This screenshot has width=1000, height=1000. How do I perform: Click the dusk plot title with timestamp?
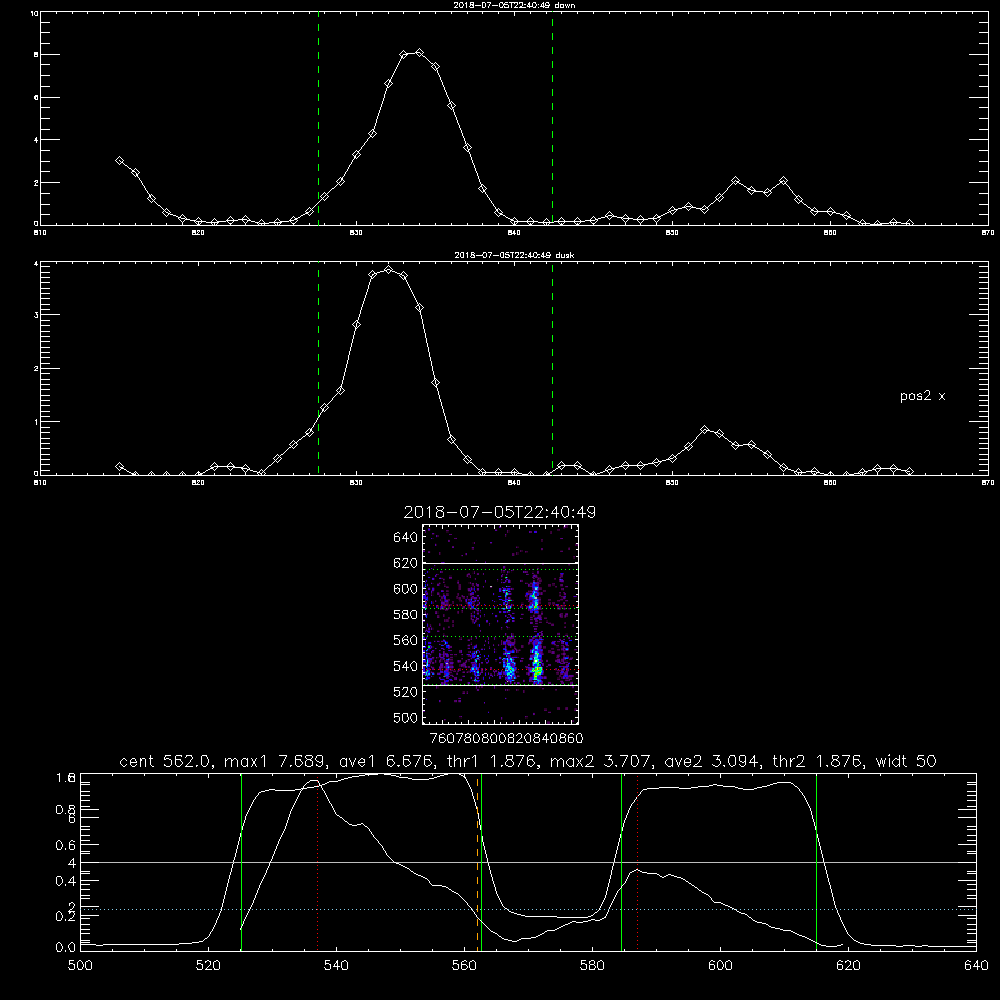pos(514,255)
